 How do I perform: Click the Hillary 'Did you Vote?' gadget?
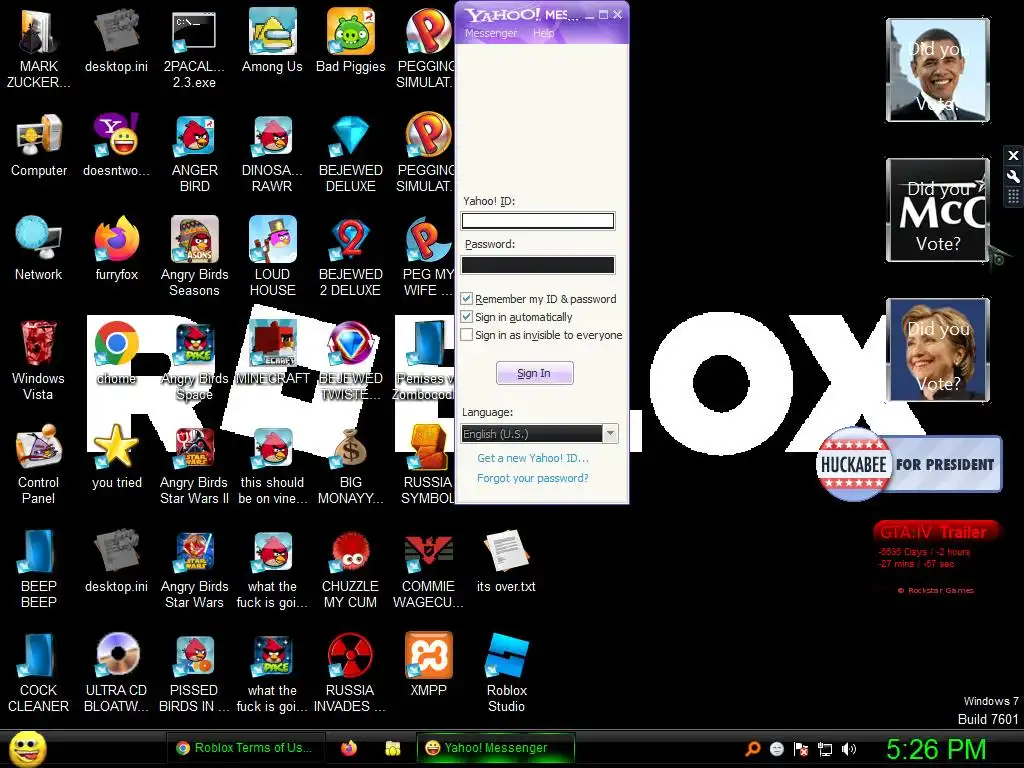click(938, 349)
